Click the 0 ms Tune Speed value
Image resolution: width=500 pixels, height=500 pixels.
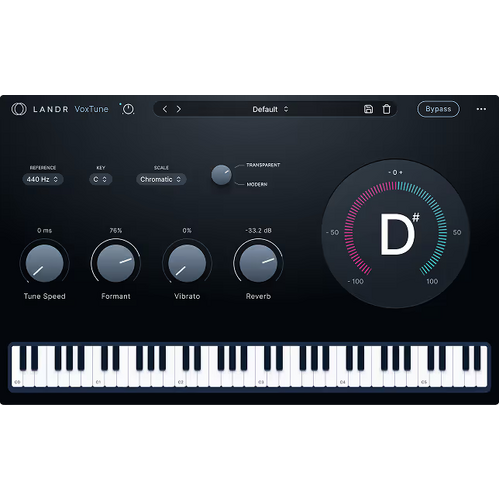[44, 230]
